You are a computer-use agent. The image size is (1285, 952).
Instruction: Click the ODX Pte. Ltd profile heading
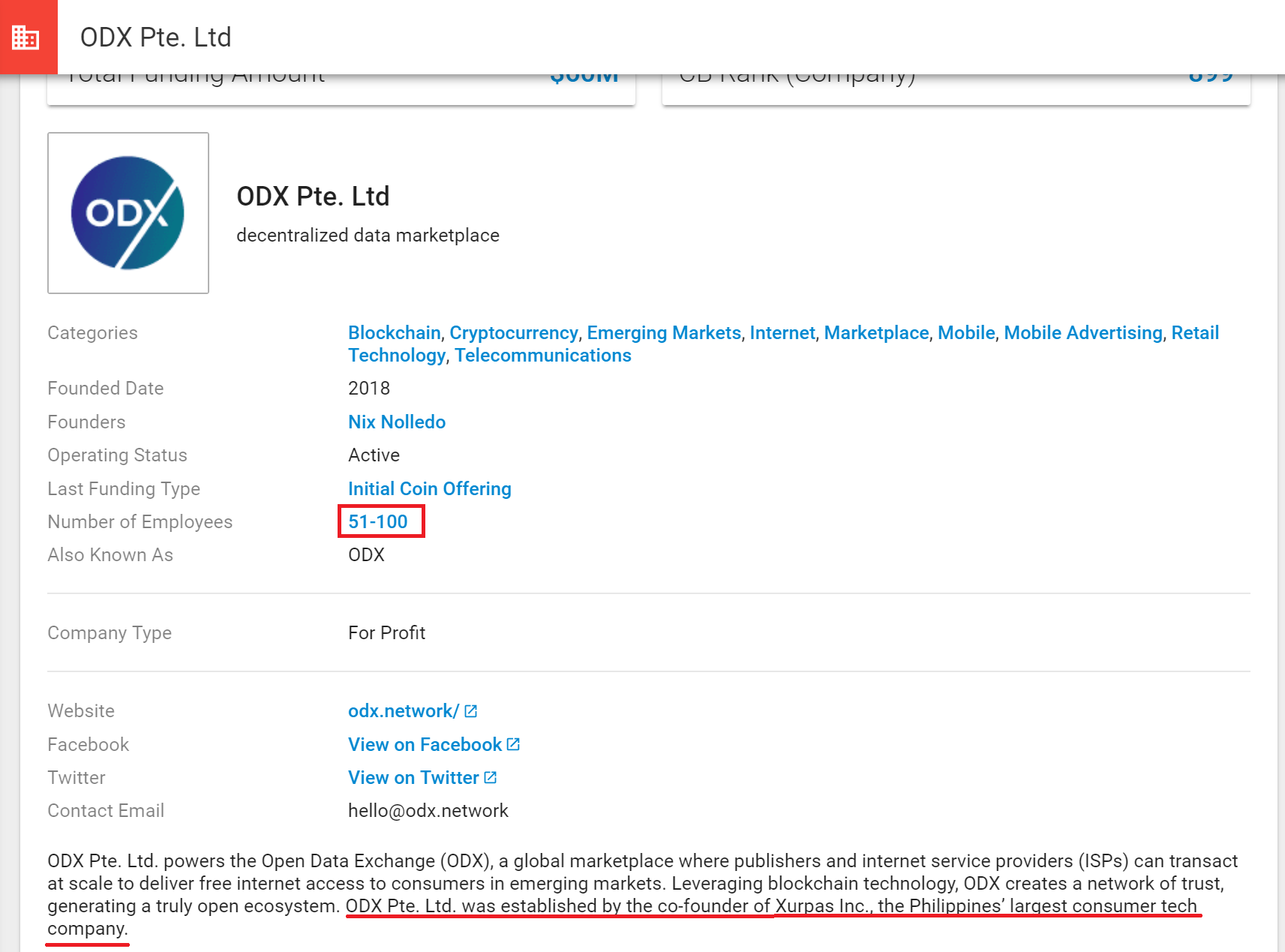(x=313, y=197)
